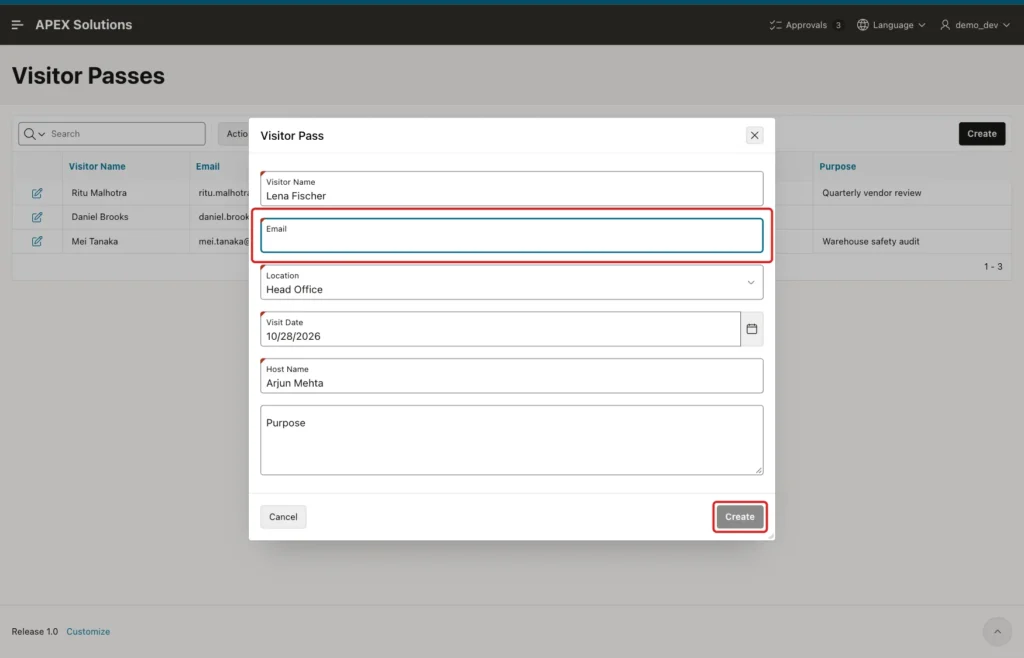
Task: Focus the Email input field
Action: click(x=511, y=236)
